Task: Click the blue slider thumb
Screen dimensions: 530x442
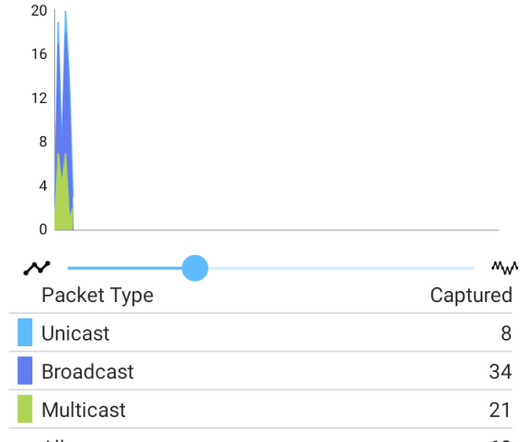Action: point(195,268)
